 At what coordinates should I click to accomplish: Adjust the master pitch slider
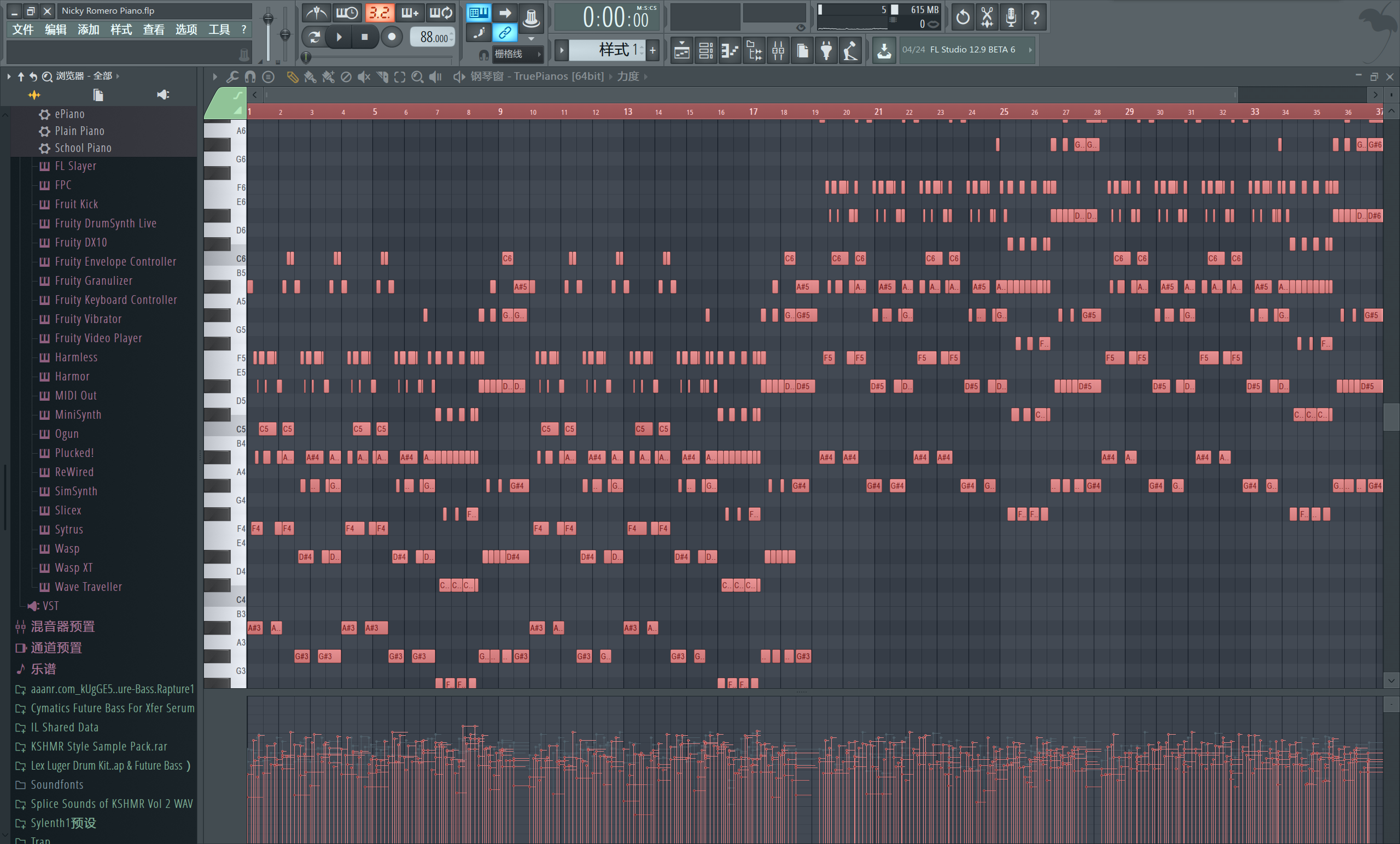click(285, 35)
